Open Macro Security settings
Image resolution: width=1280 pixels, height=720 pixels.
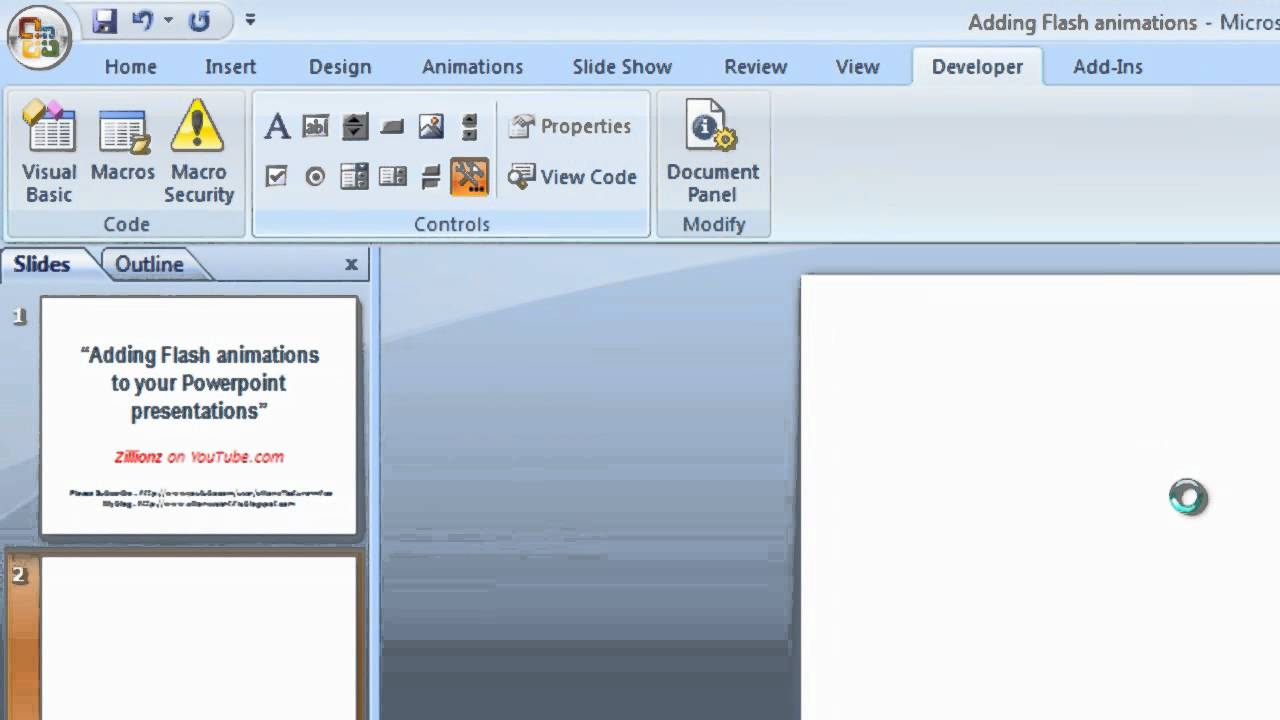(x=198, y=152)
